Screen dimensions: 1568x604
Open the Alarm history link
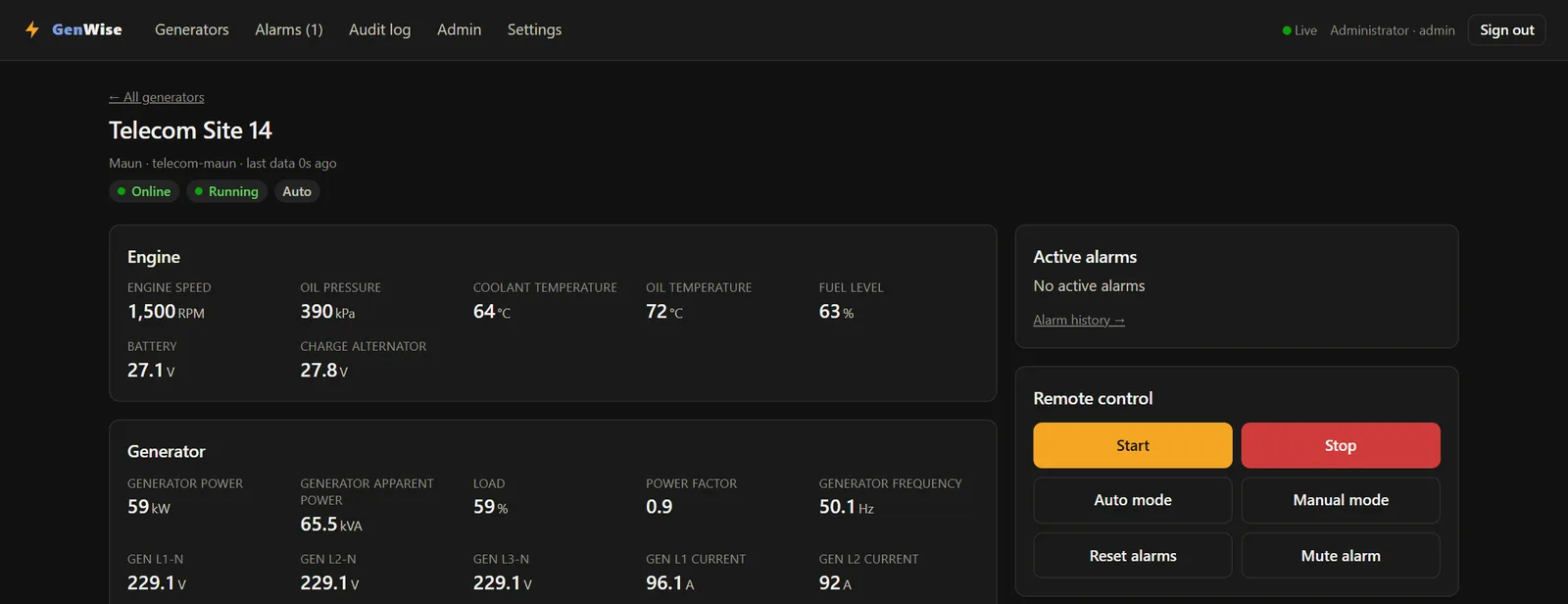coord(1079,321)
